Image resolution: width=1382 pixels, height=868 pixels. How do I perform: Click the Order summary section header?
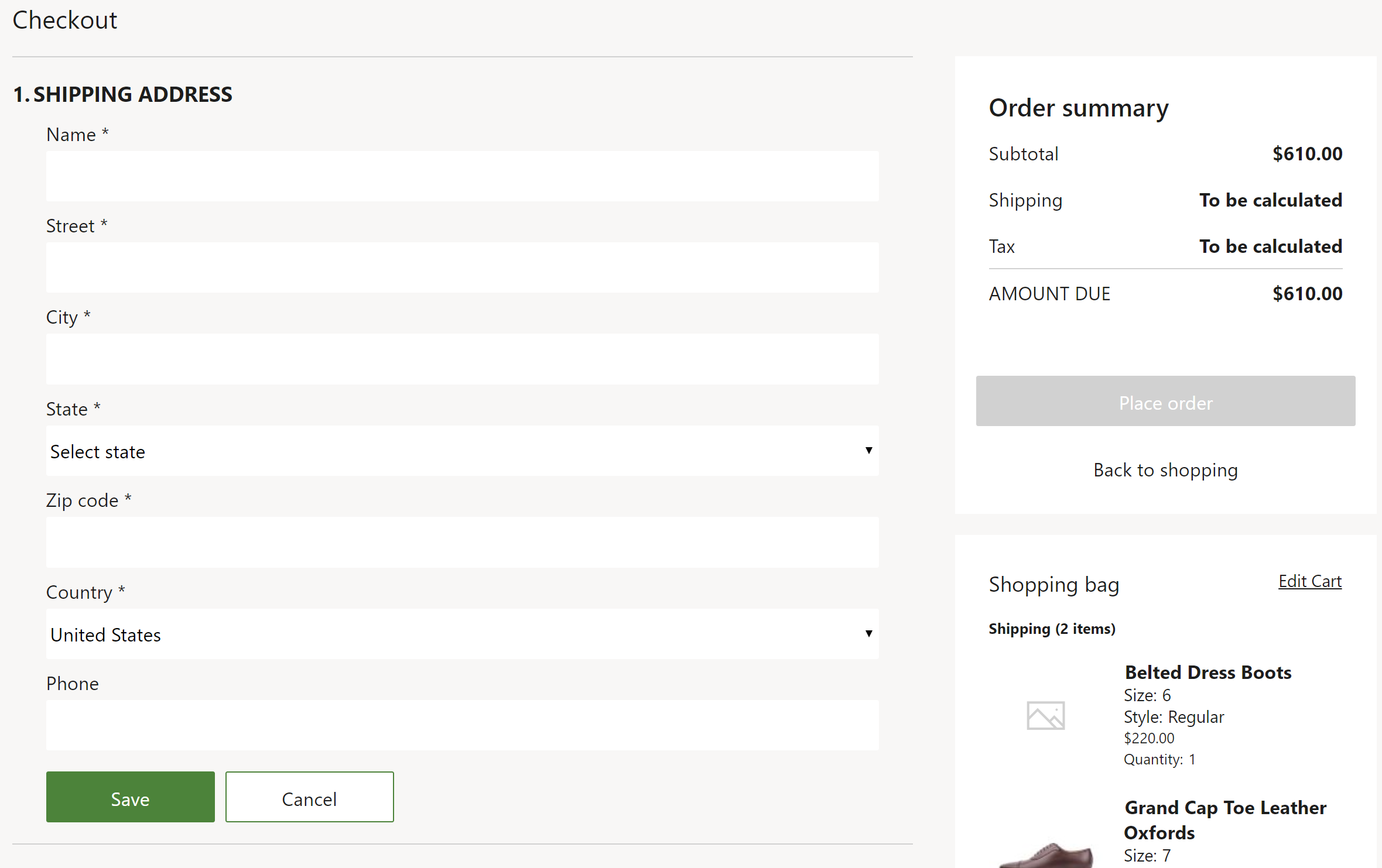(1078, 108)
